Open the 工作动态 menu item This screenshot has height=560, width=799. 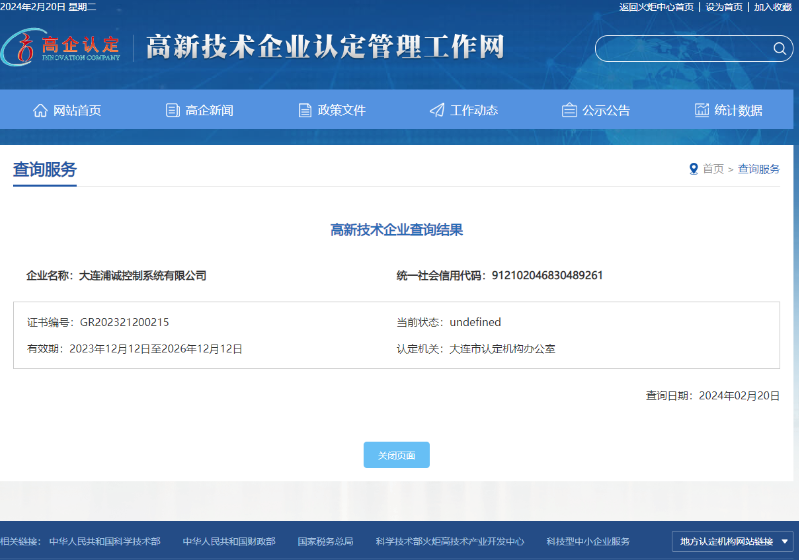click(x=474, y=110)
